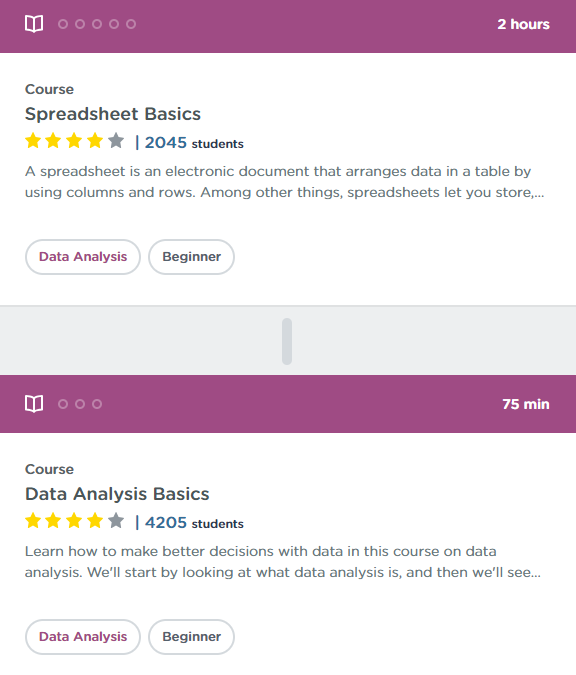Select third progress dot on Spreadsheet Basics header

(x=97, y=24)
